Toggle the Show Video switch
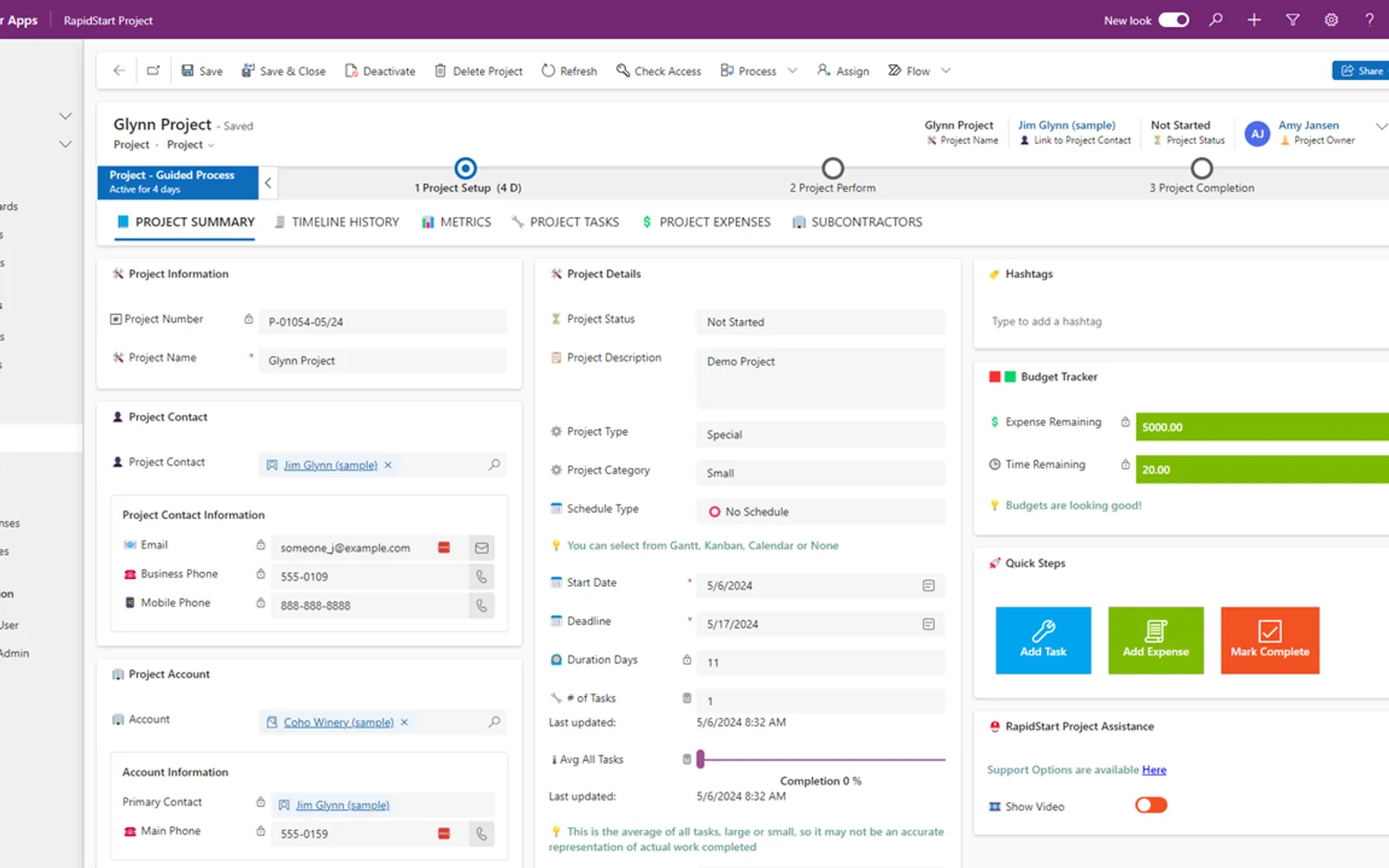This screenshot has width=1389, height=868. click(1151, 806)
